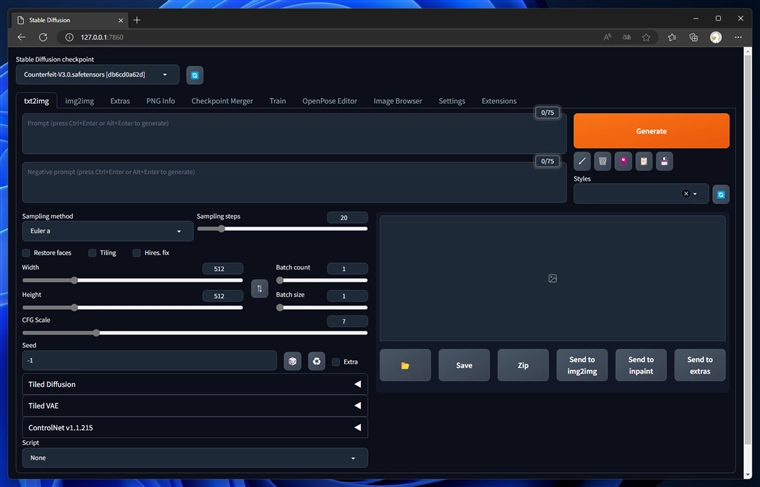Refresh the Stable Diffusion checkpoint list
760x487 pixels.
(x=195, y=75)
